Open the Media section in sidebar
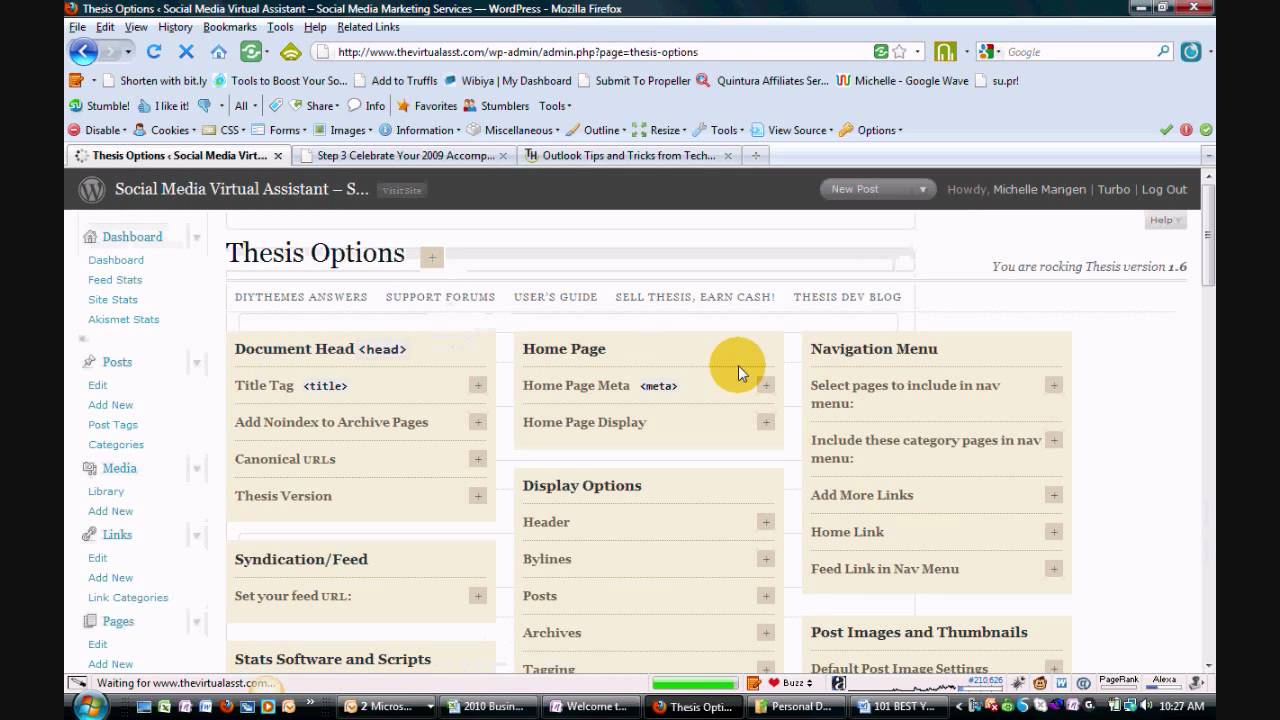1280x720 pixels. point(119,468)
